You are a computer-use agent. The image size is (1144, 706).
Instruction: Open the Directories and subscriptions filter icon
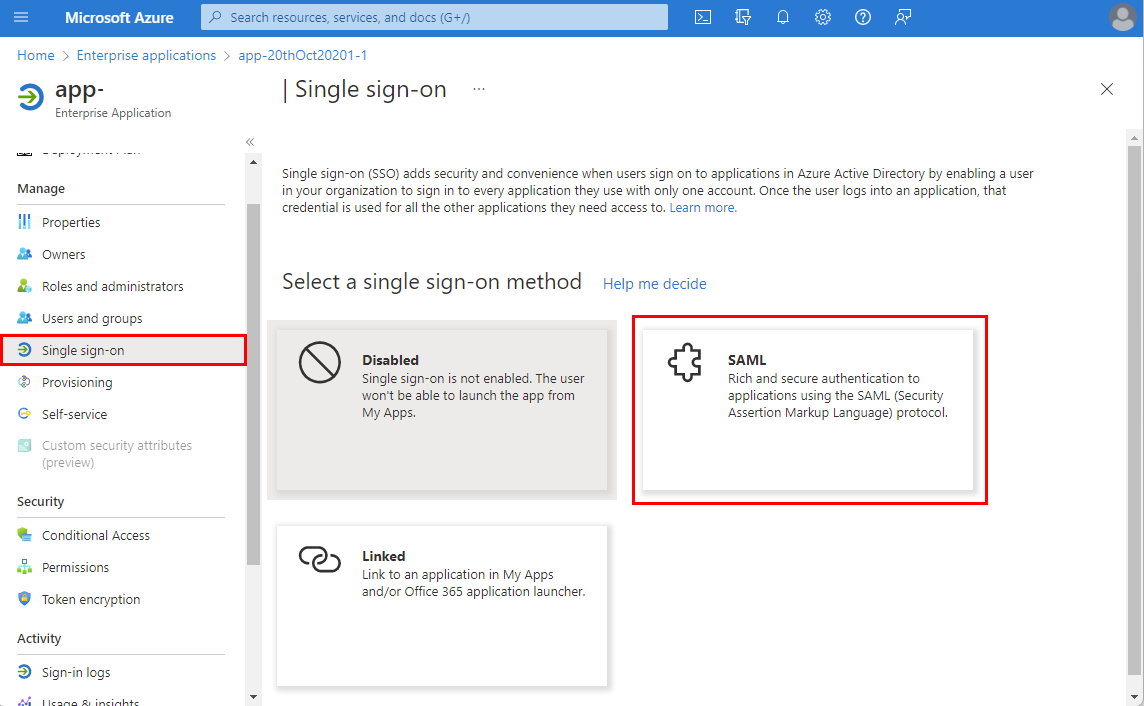point(743,17)
